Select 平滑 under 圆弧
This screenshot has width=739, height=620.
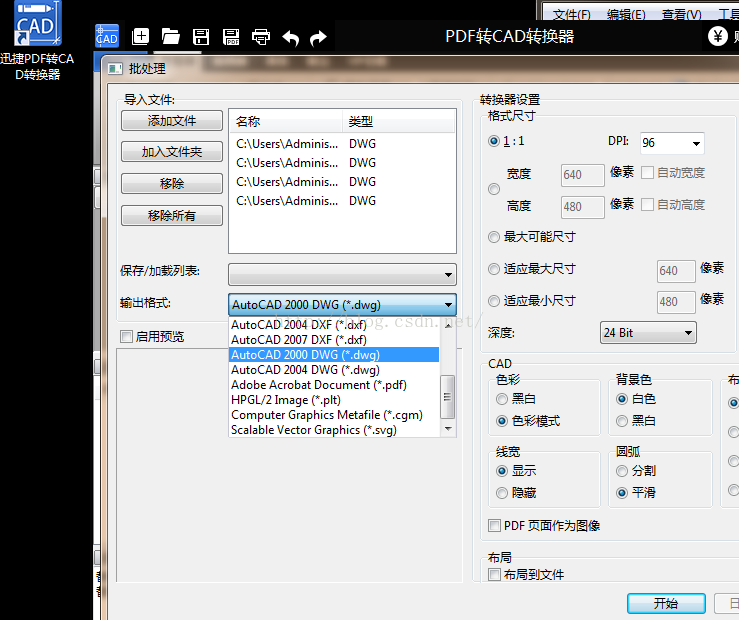(622, 493)
